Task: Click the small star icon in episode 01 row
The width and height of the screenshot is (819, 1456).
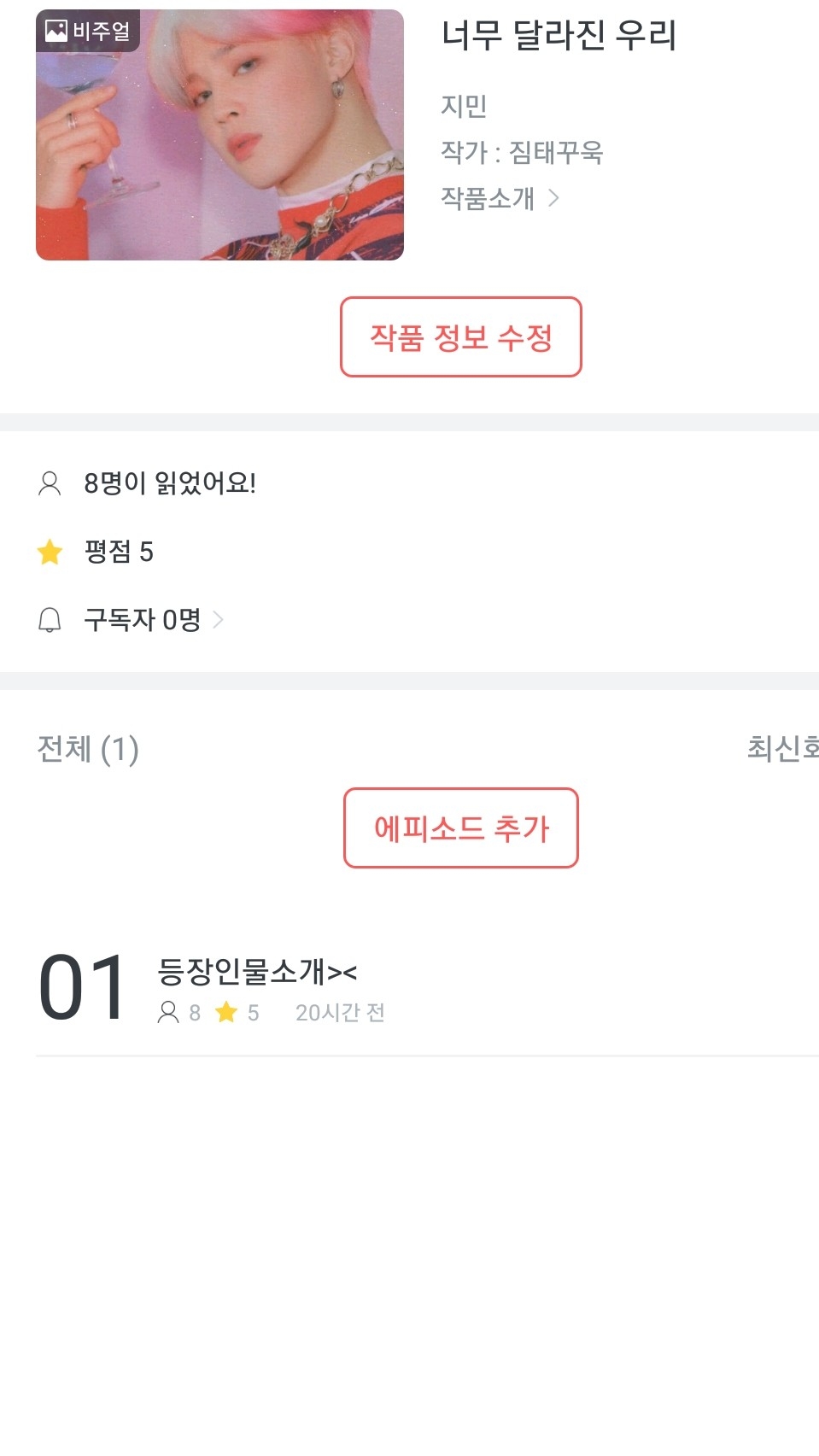Action: 226,1013
